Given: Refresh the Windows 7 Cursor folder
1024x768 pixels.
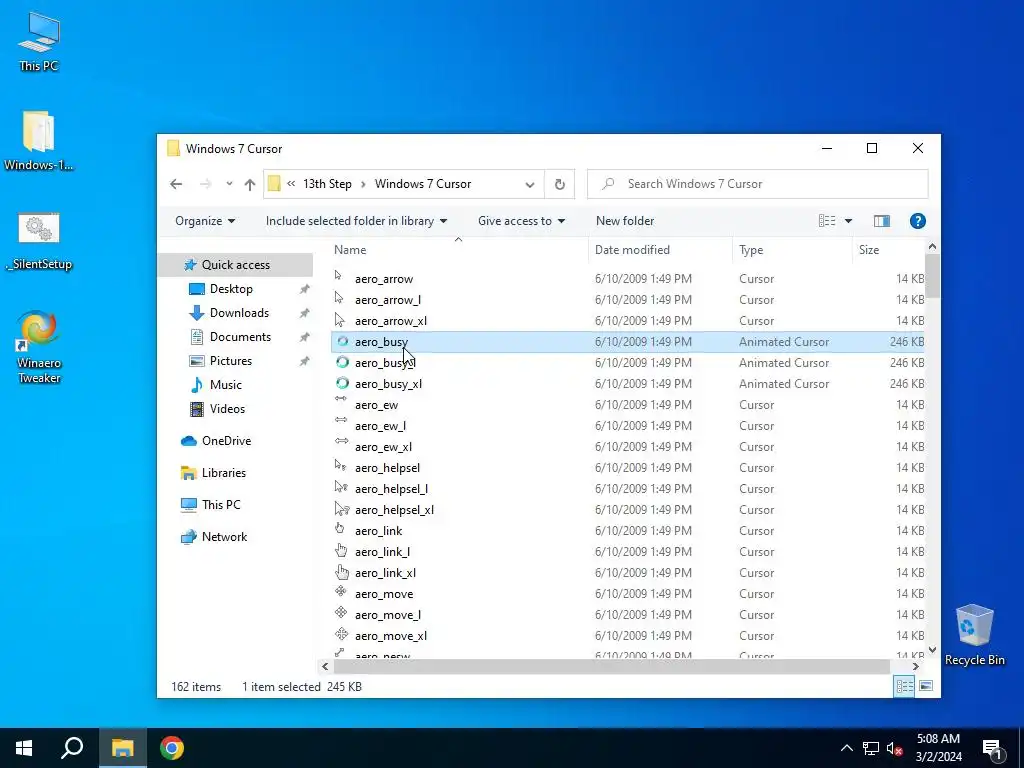Looking at the screenshot, I should 560,184.
